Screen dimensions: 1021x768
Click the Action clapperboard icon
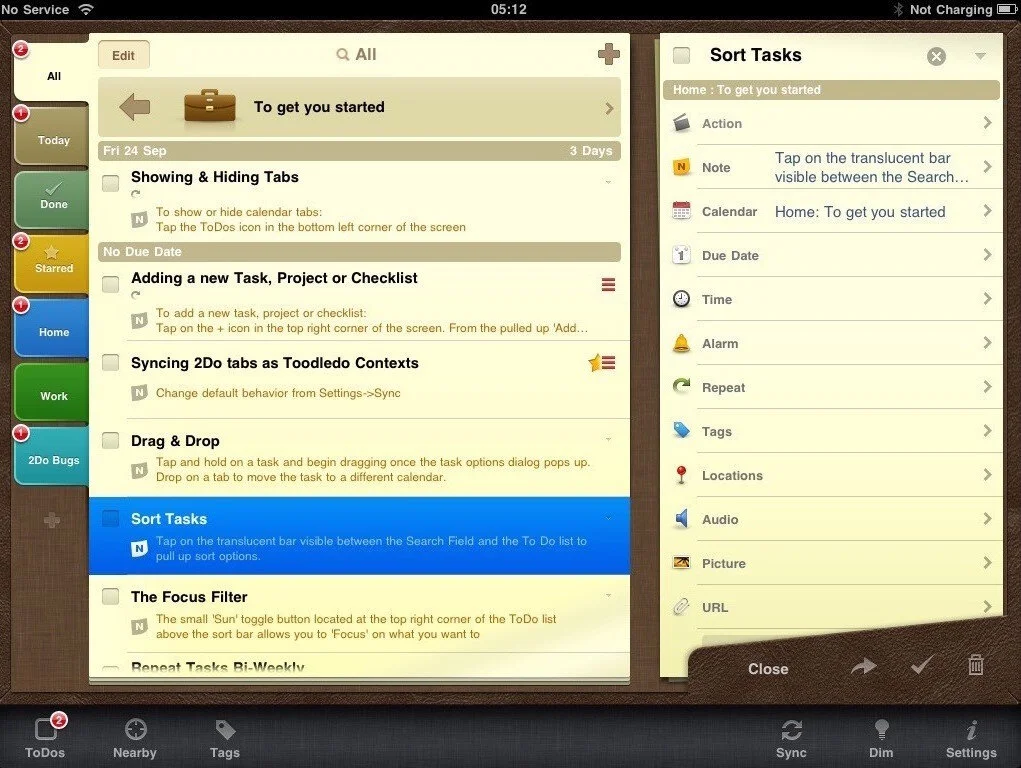pyautogui.click(x=681, y=122)
